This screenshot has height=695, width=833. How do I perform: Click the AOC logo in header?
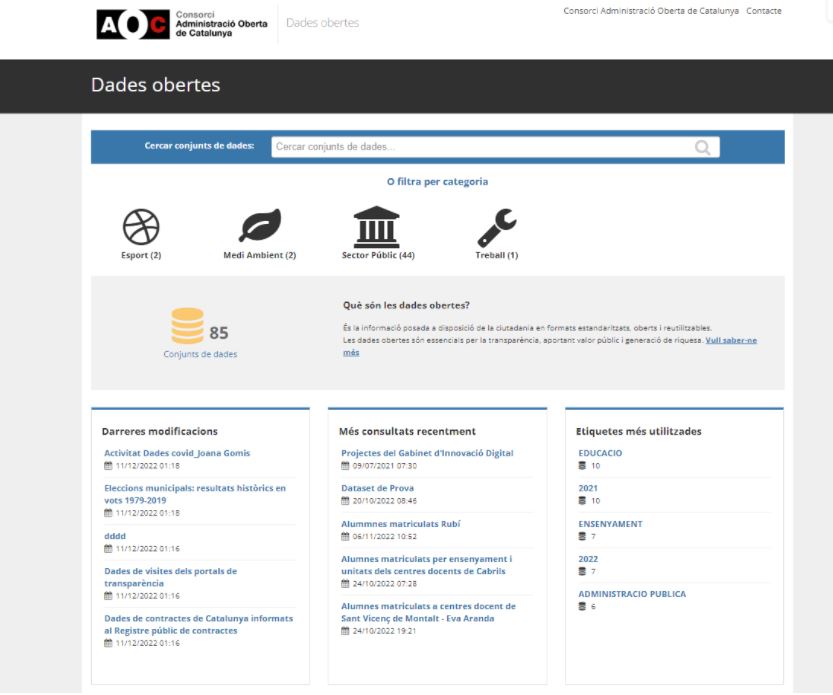click(132, 25)
